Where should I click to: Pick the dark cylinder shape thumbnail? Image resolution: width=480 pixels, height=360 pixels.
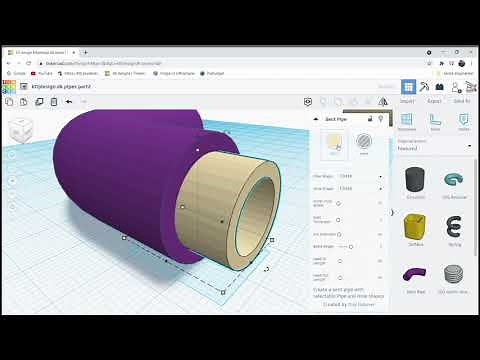pos(415,179)
